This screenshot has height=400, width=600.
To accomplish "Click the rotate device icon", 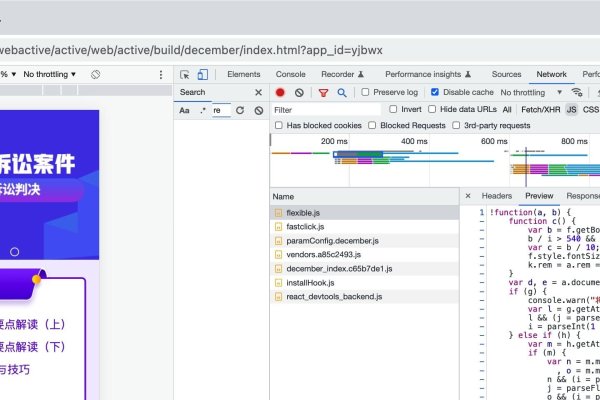I will (x=95, y=74).
